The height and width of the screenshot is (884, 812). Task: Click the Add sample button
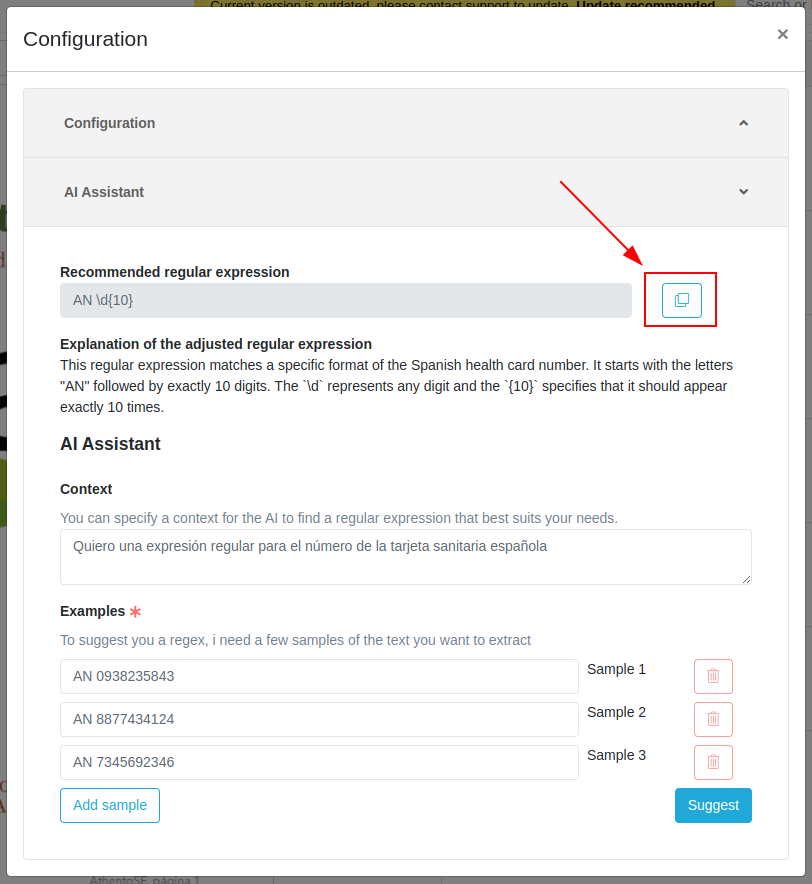[110, 805]
